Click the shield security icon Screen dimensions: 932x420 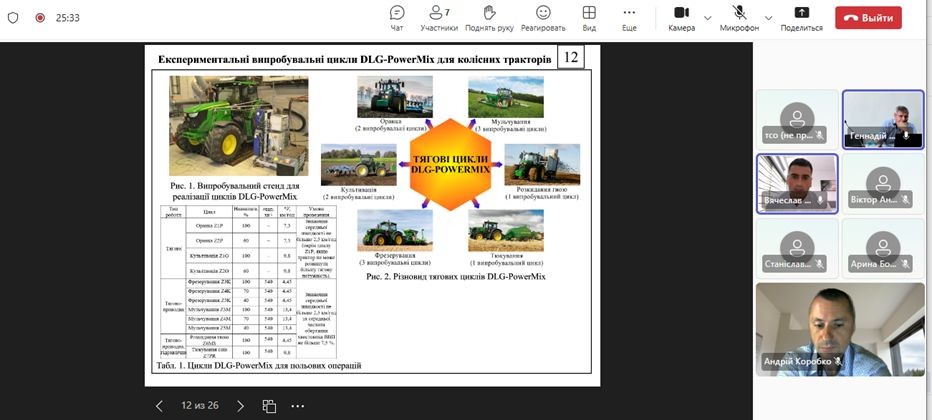[x=13, y=18]
